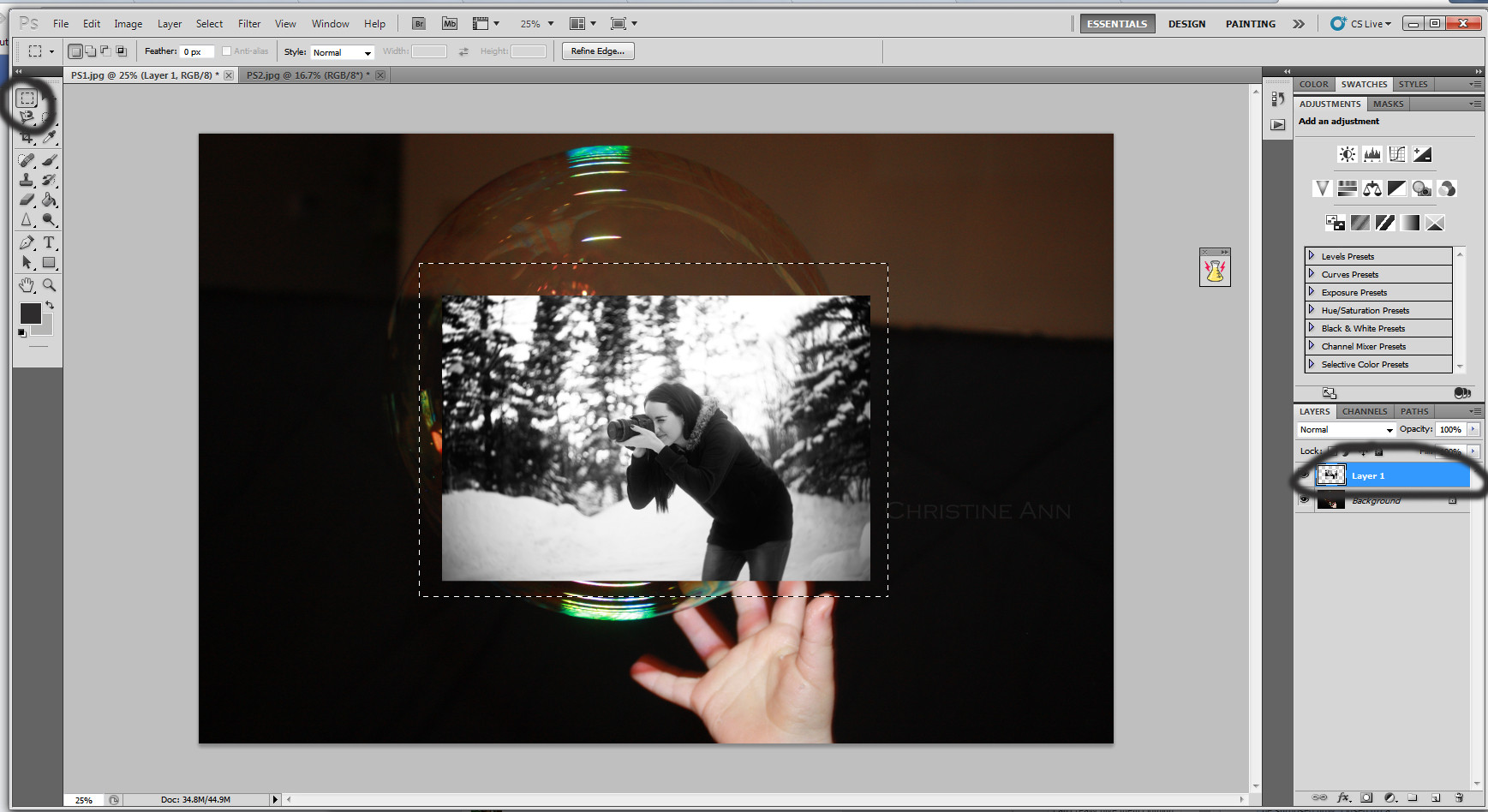1488x812 pixels.
Task: Open the background color picker
Action: click(46, 328)
